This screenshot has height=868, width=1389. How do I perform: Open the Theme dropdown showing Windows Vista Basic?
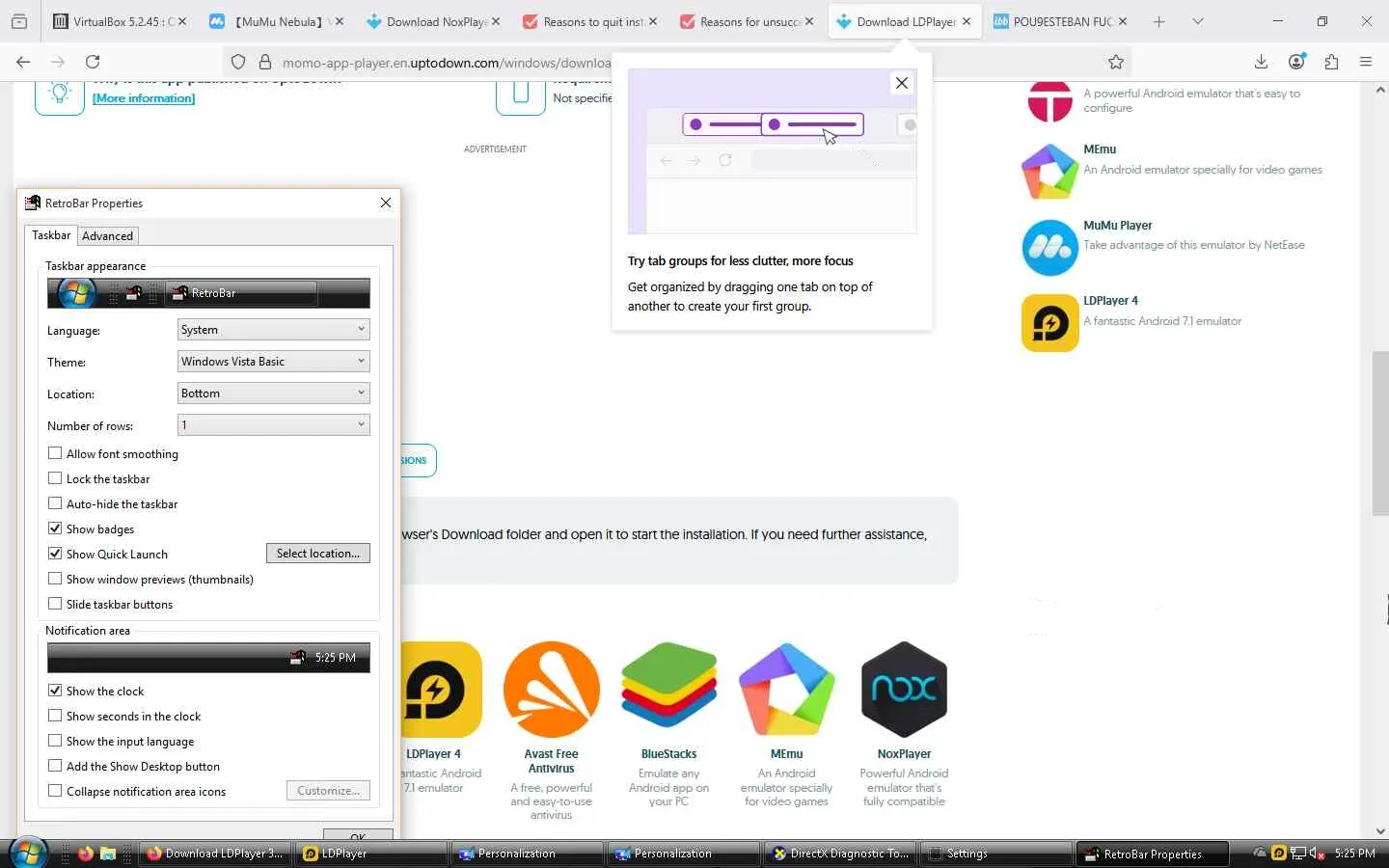(x=274, y=362)
